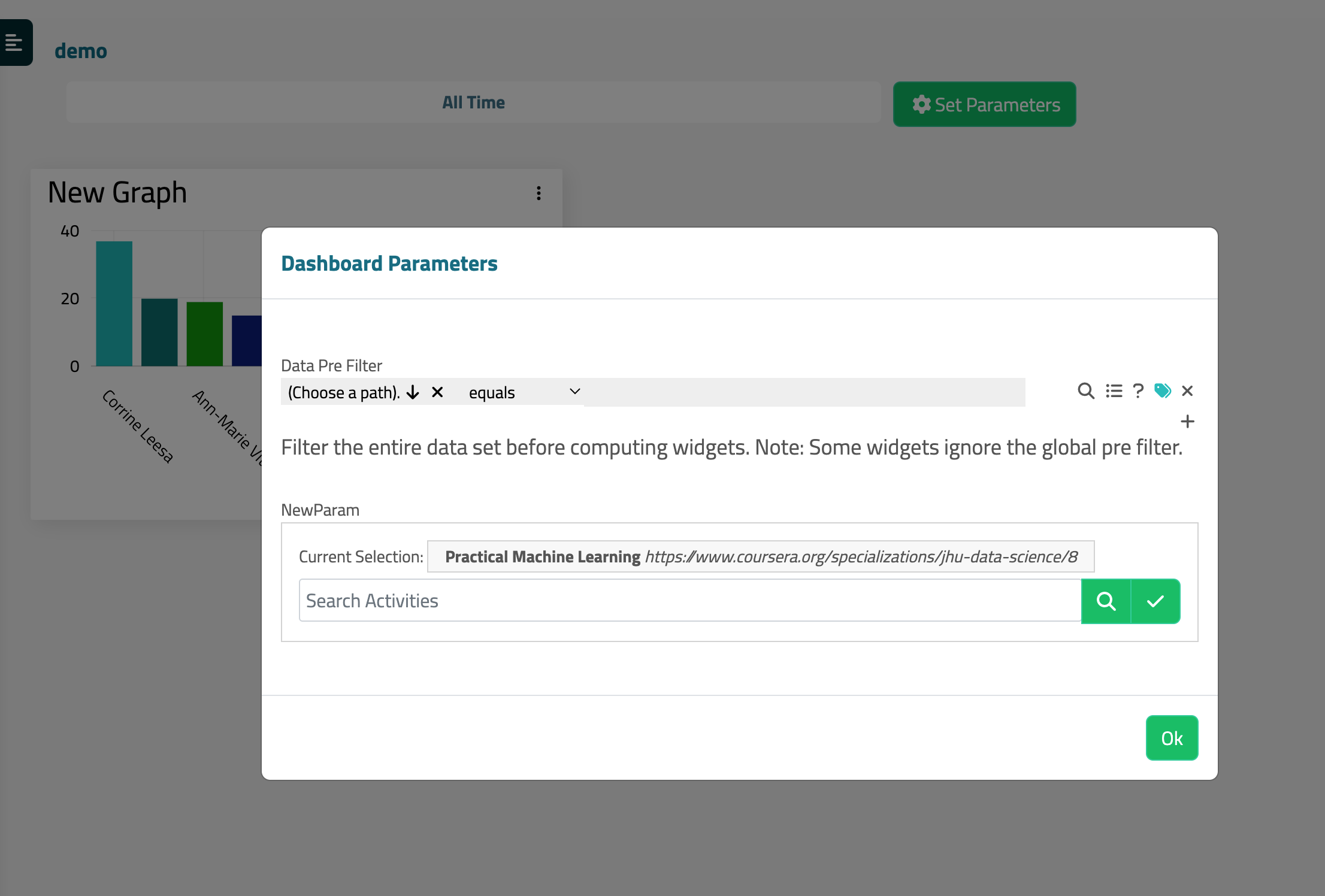
Task: Open the All Time range selector
Action: tap(473, 102)
